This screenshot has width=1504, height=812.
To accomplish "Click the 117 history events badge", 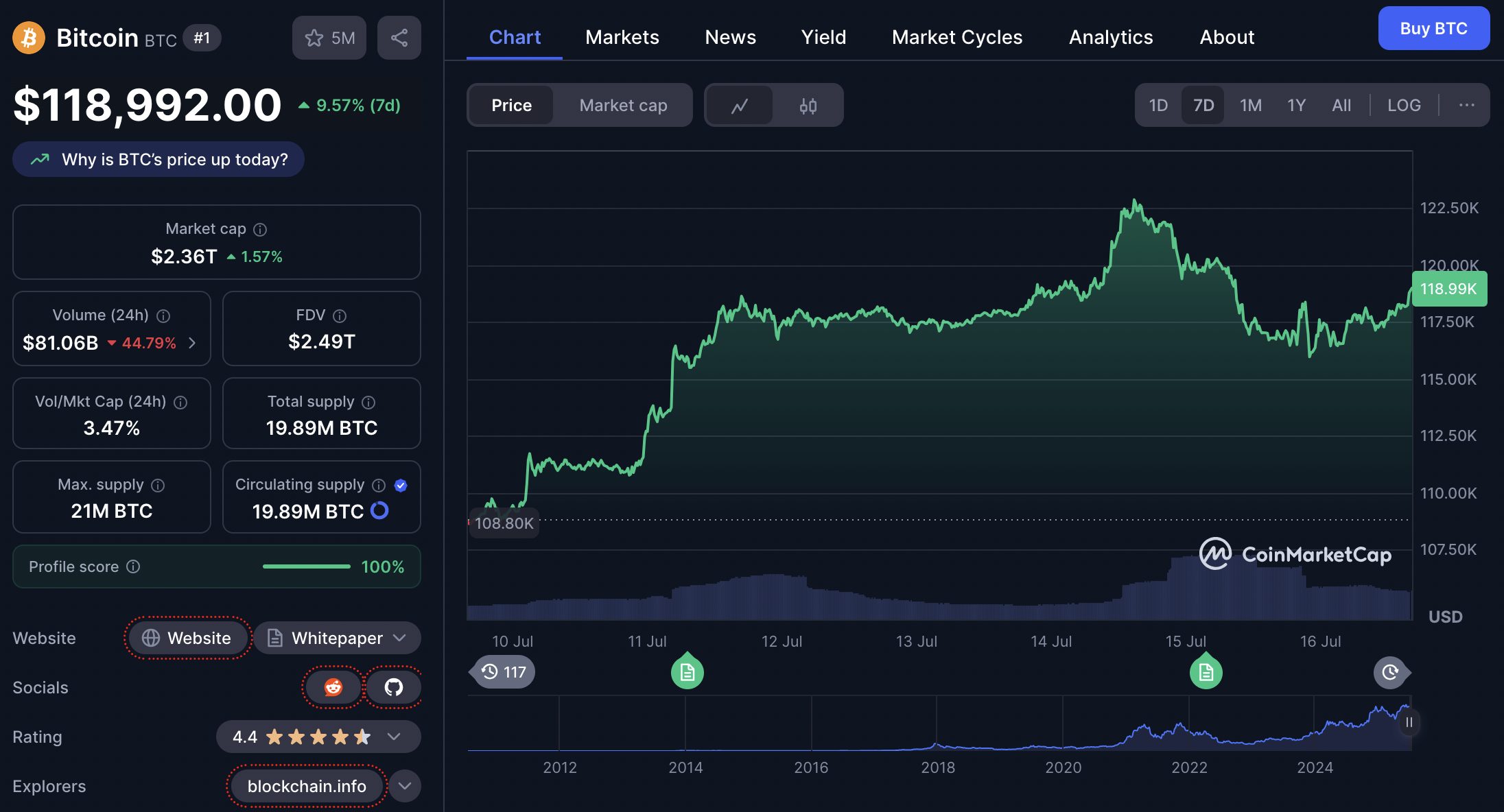I will point(503,672).
